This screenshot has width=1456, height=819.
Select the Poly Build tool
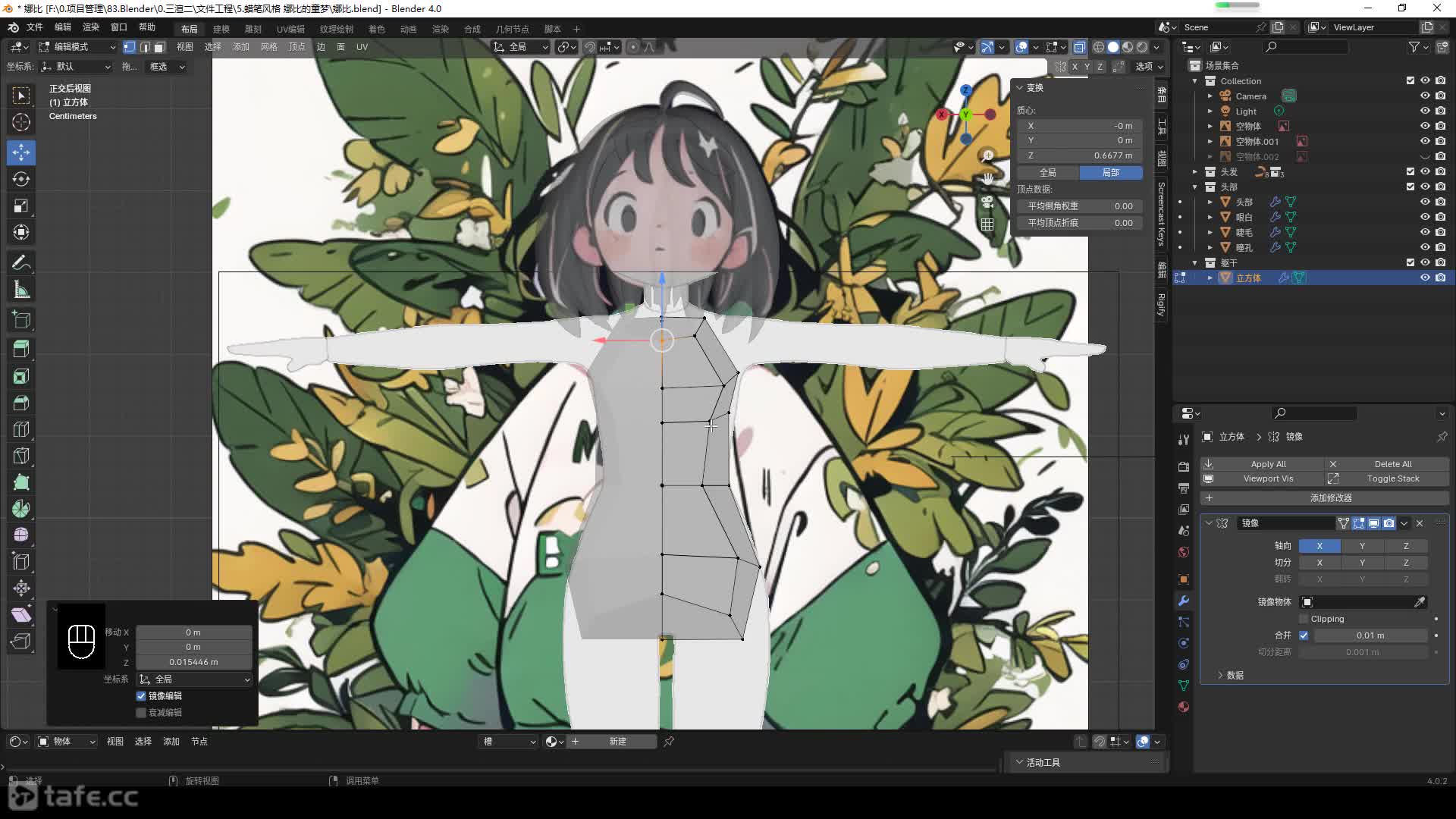[x=21, y=482]
